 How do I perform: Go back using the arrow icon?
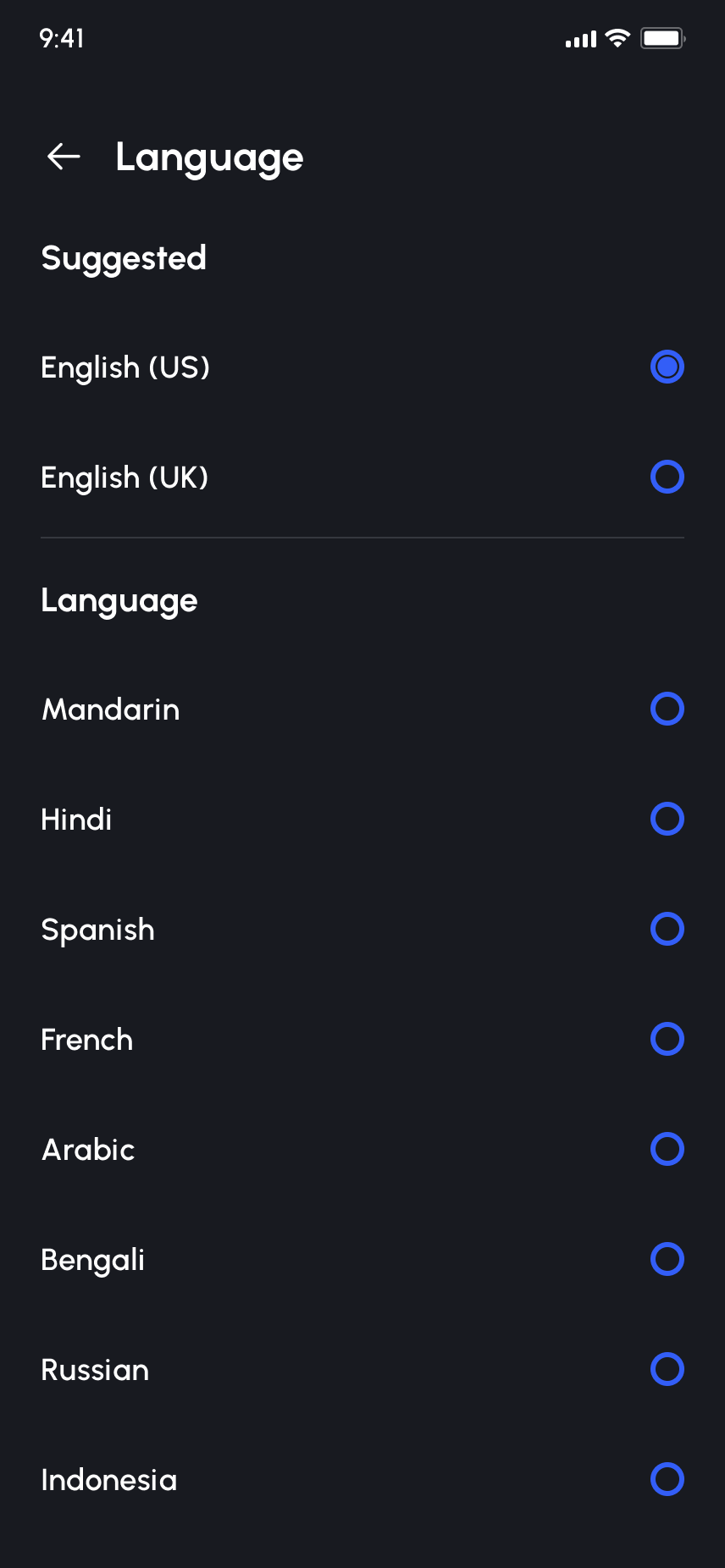coord(64,157)
